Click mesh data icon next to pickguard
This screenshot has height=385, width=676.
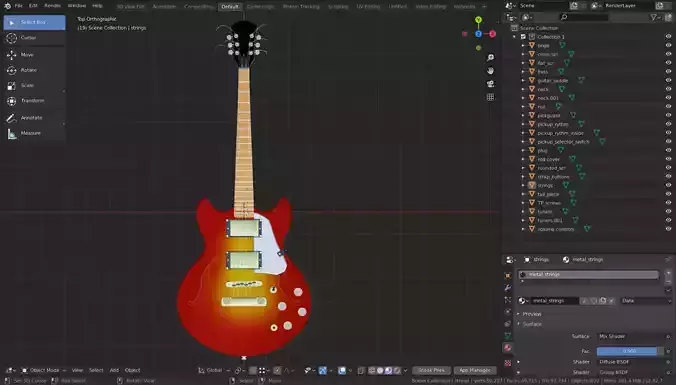tap(573, 115)
